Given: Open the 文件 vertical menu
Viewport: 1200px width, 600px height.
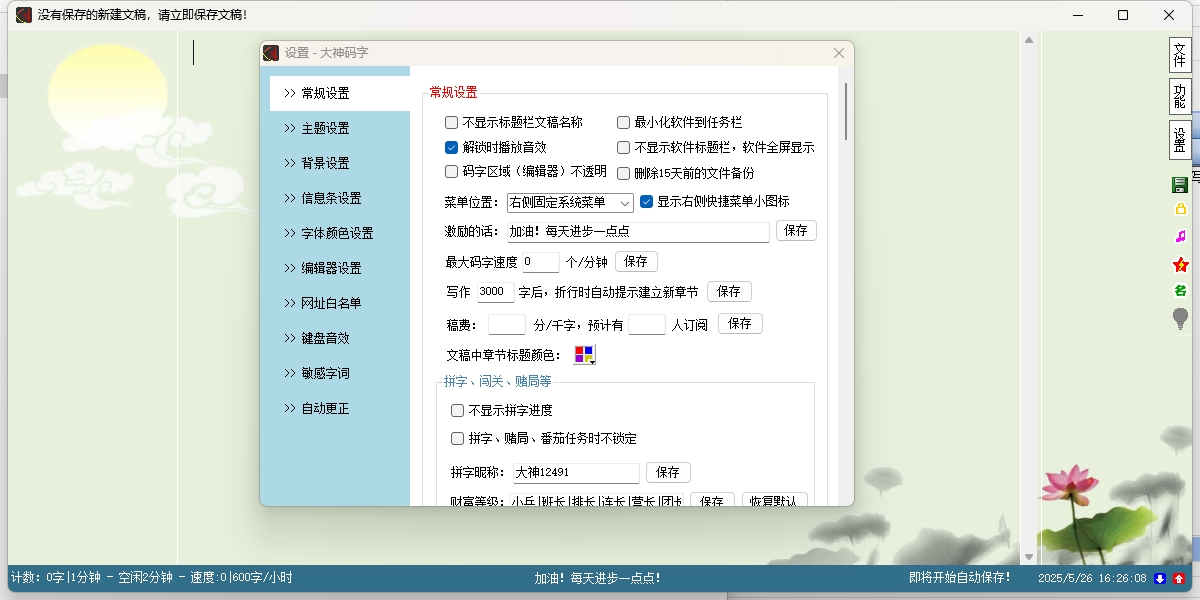Looking at the screenshot, I should click(x=1180, y=55).
